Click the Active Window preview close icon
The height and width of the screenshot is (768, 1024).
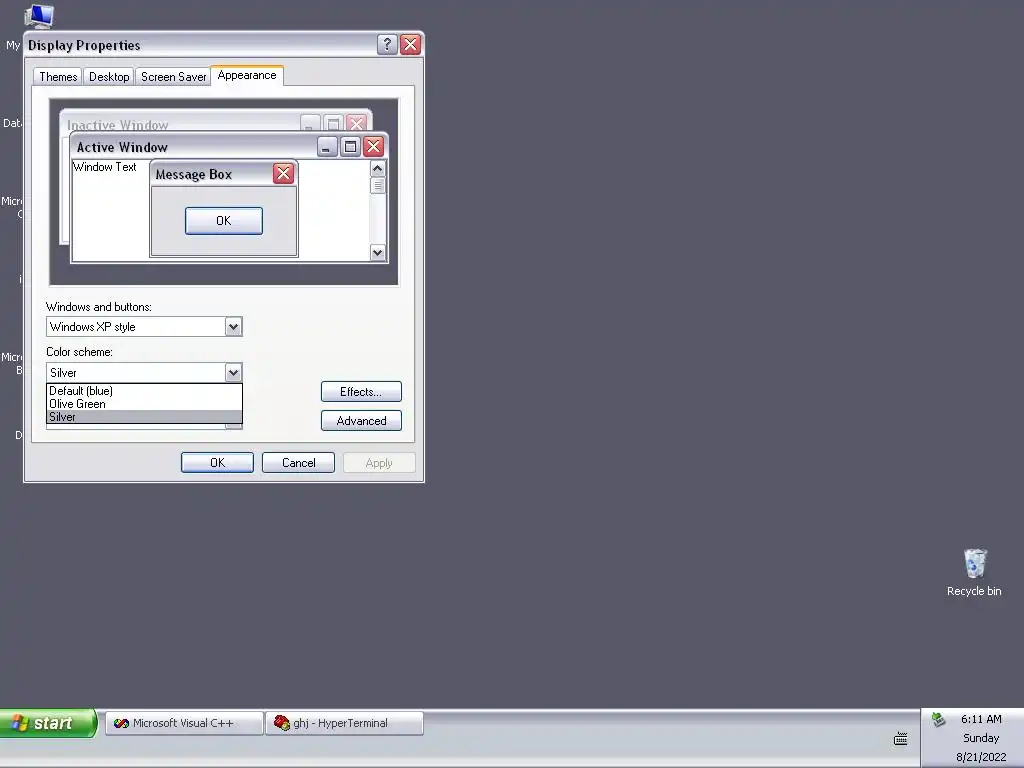374,146
